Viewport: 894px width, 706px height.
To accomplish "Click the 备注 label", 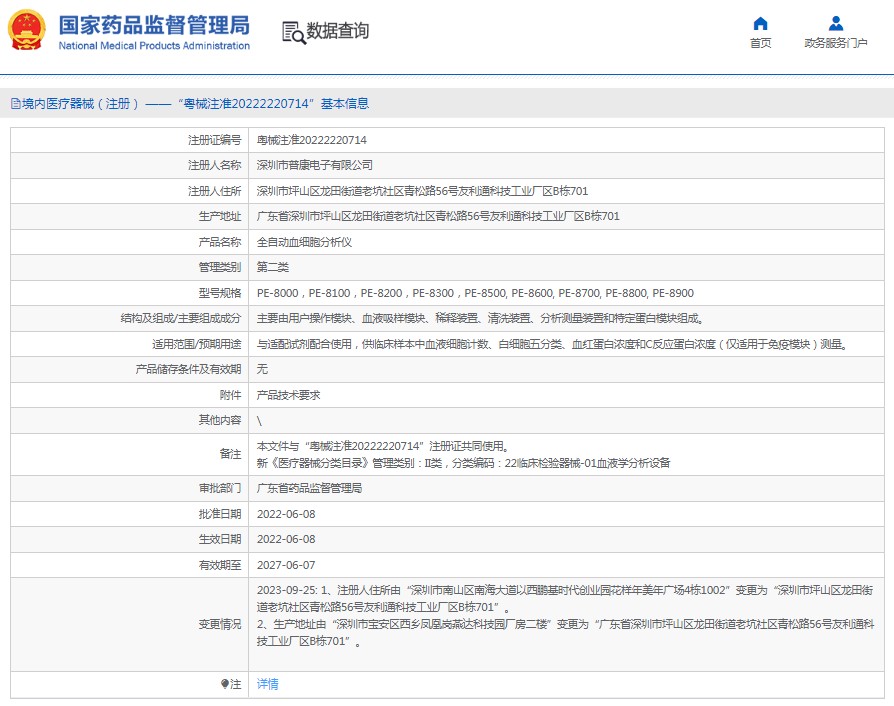I will tap(230, 454).
